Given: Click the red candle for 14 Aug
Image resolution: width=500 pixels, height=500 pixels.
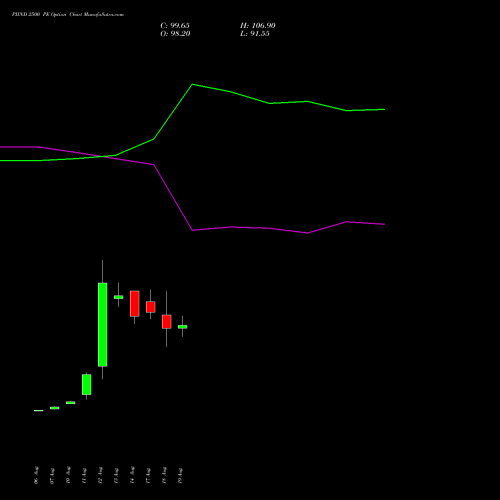Looking at the screenshot, I should (x=135, y=304).
